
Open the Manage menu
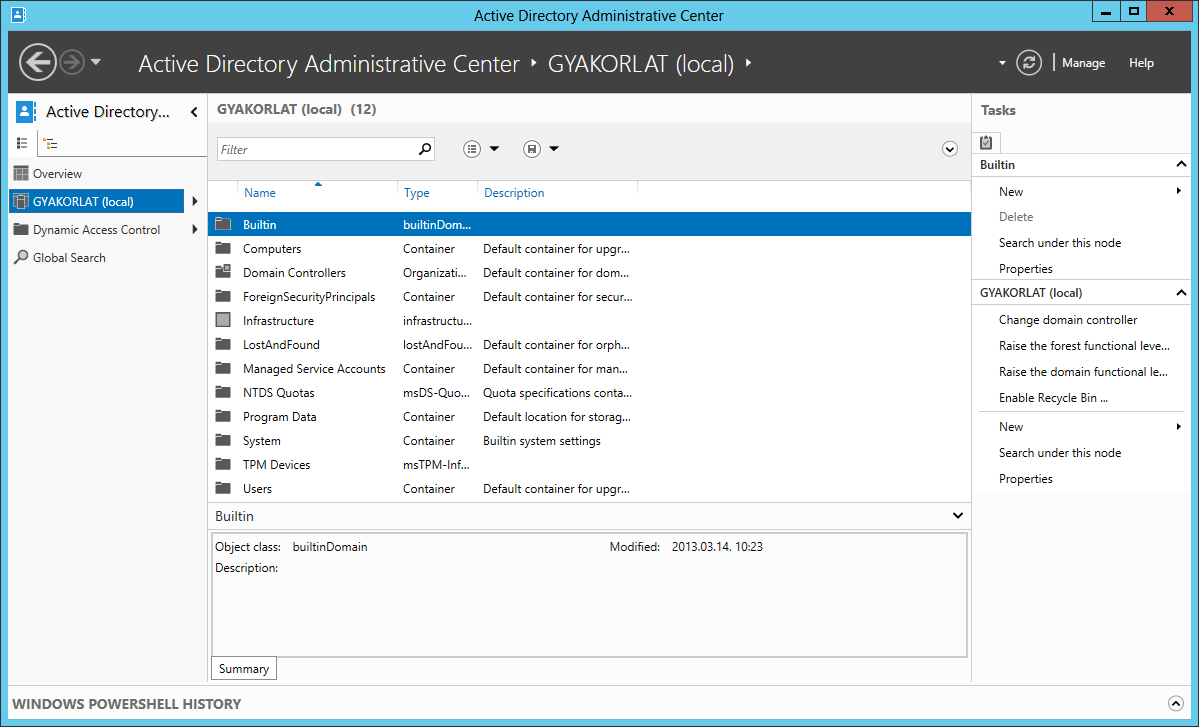[x=1083, y=63]
